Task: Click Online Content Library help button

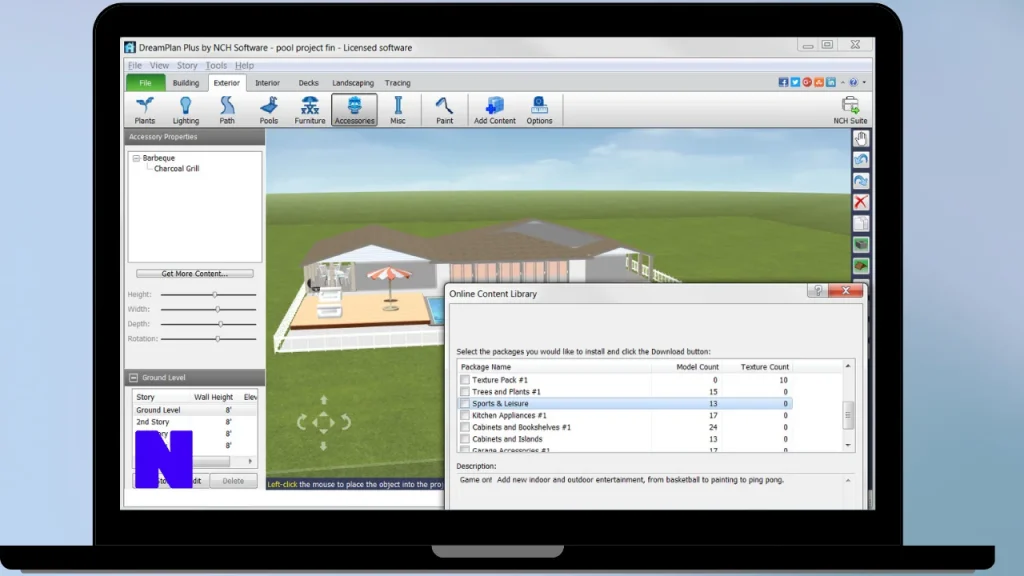Action: pos(817,291)
